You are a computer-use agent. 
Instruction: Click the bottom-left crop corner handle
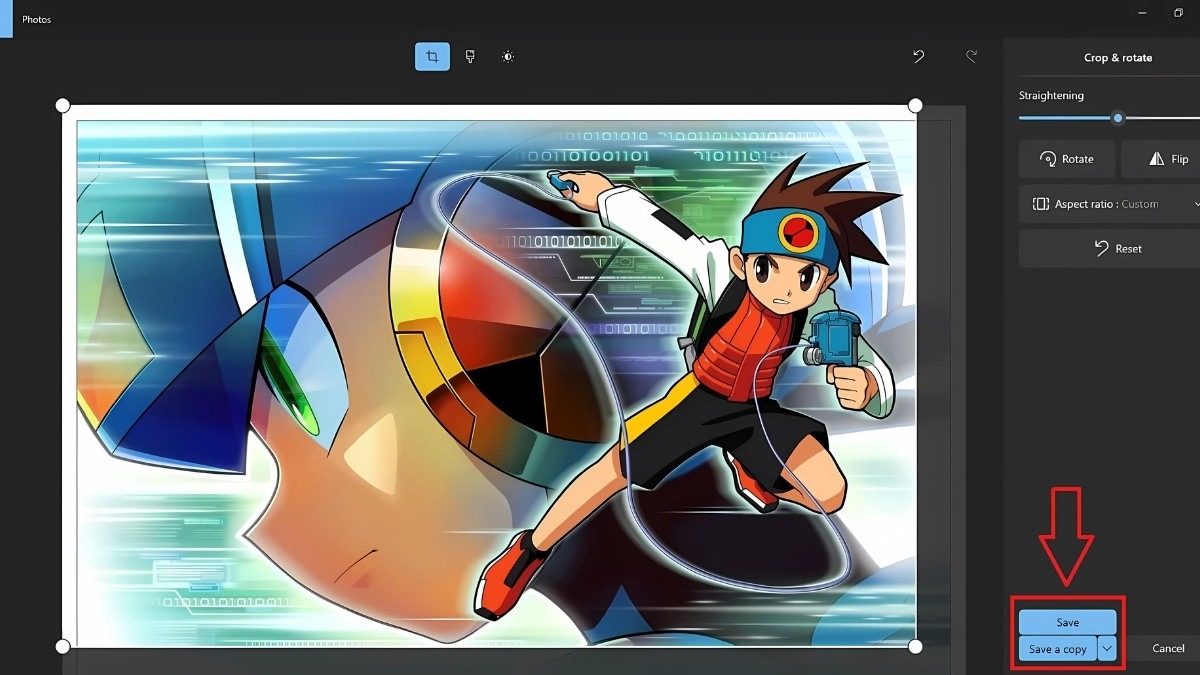[62, 647]
